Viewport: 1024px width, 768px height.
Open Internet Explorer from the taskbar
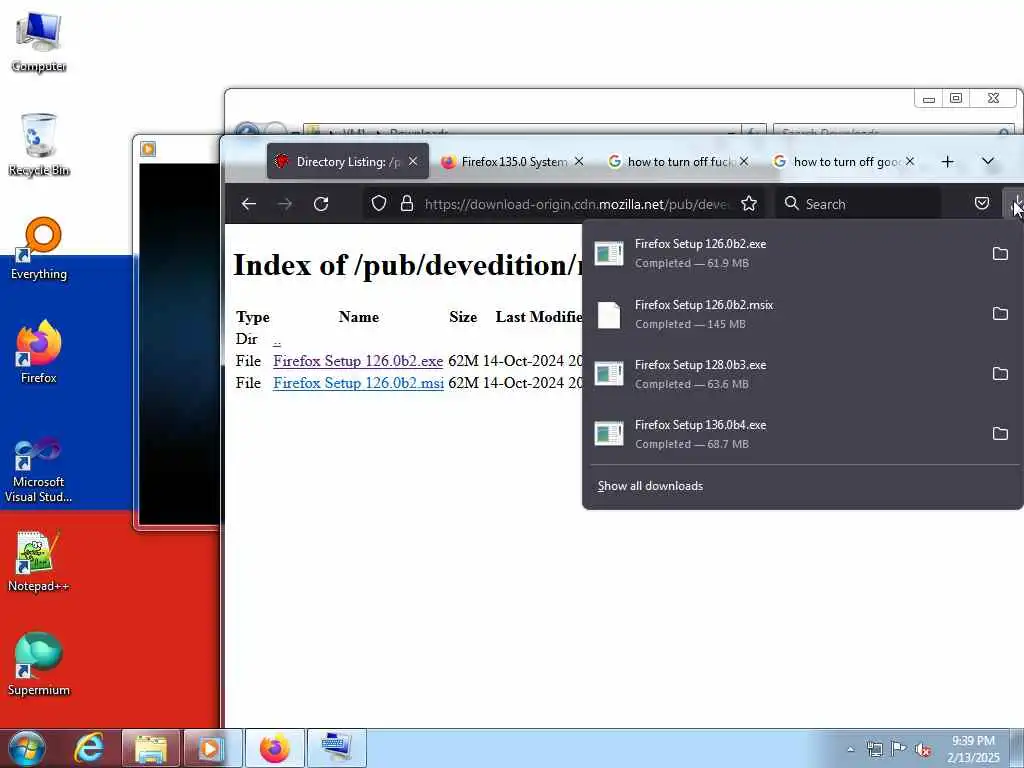[88, 748]
